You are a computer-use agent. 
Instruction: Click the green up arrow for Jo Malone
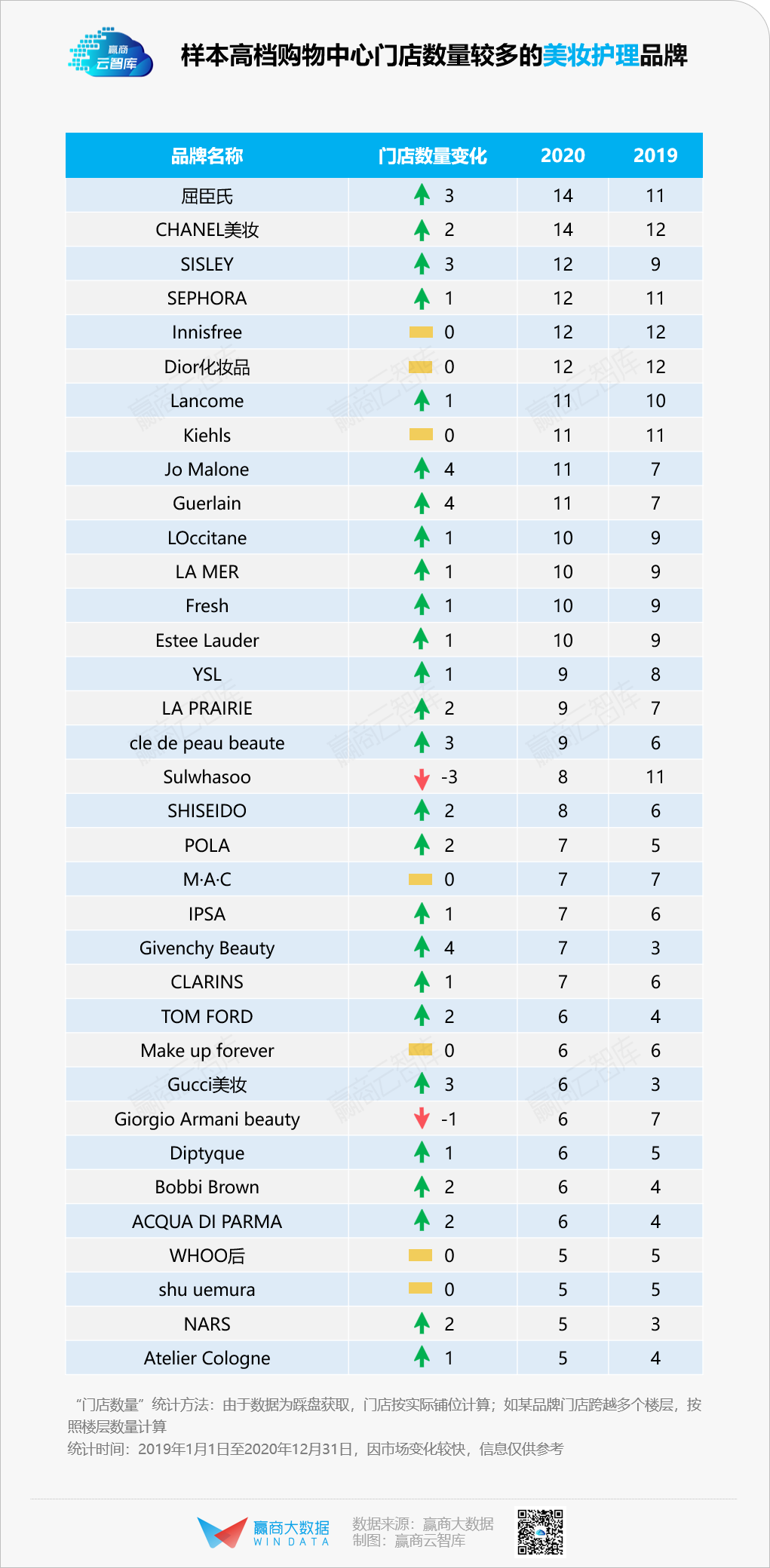(x=422, y=469)
